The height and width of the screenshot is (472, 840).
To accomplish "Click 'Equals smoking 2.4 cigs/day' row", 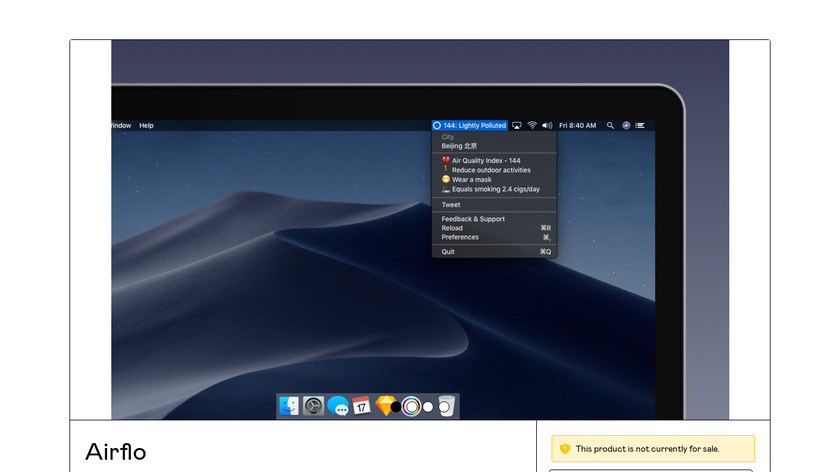I will [494, 189].
